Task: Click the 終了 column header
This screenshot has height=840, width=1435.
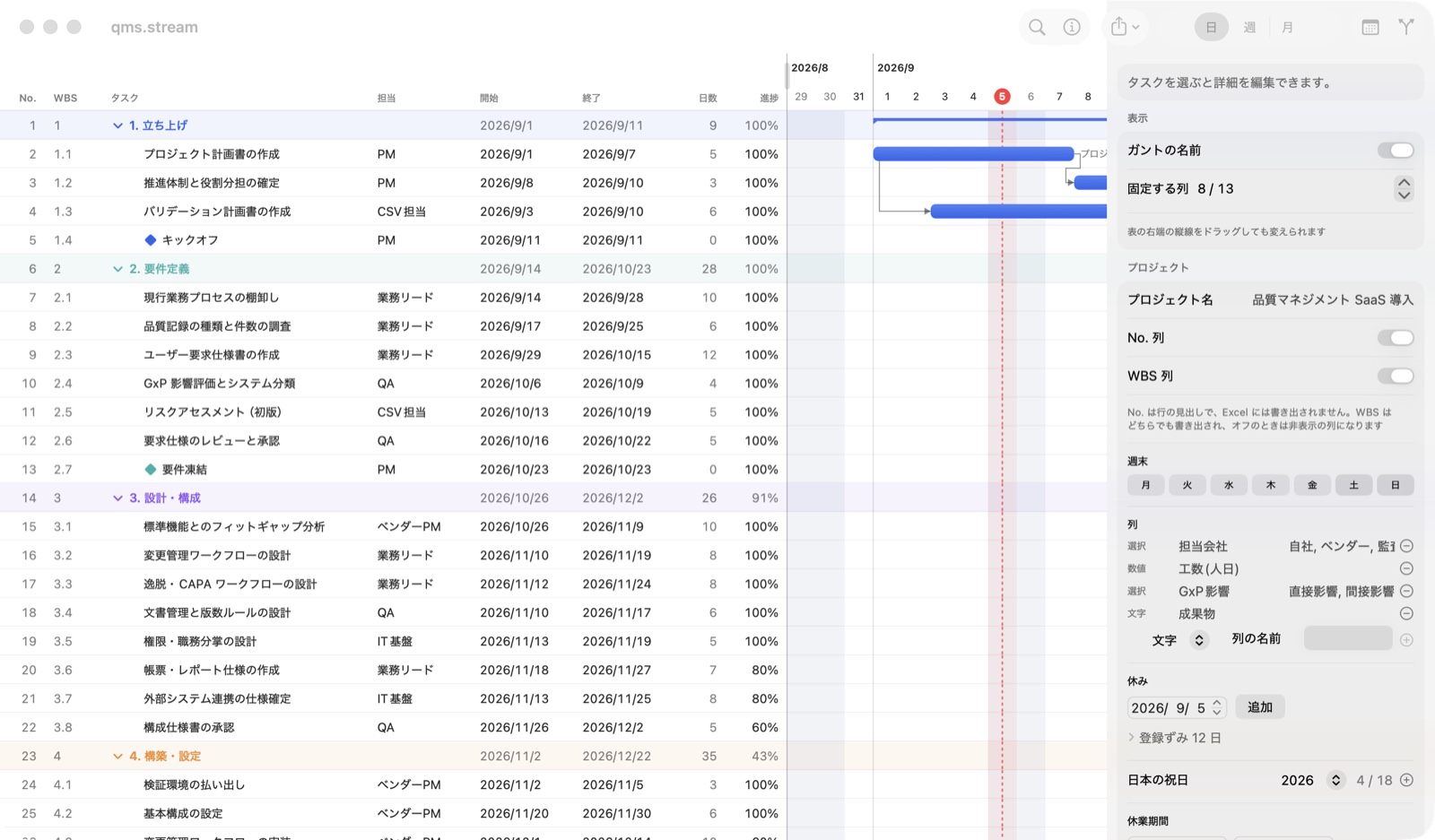Action: click(591, 98)
